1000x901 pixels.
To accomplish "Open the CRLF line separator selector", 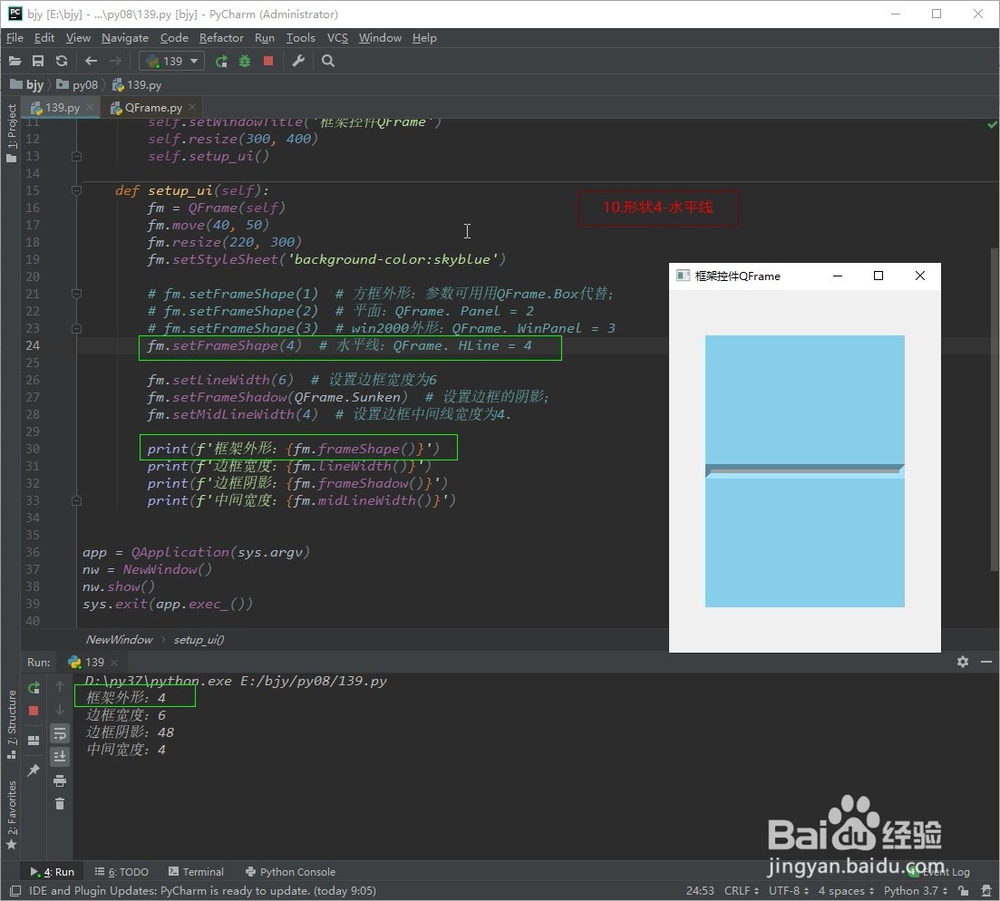I will [x=741, y=891].
